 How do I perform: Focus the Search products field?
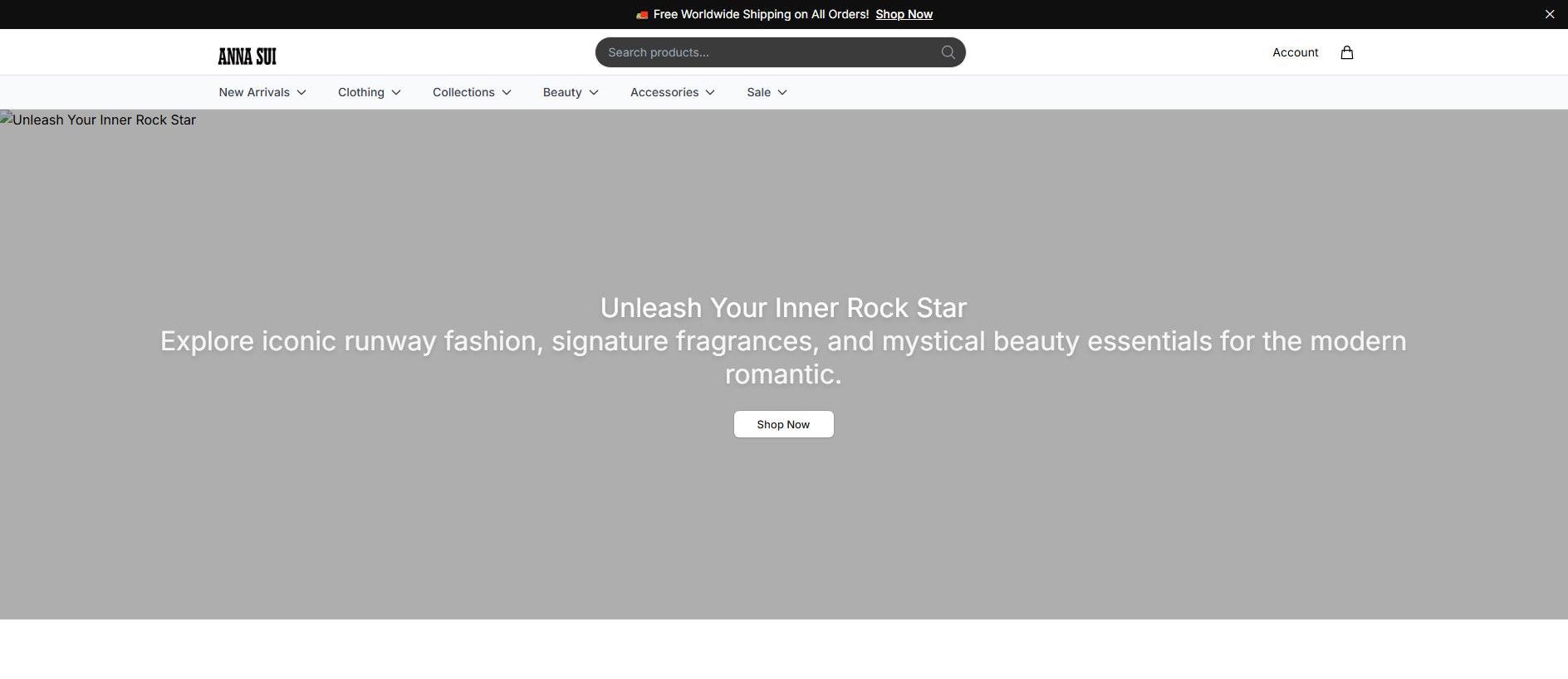click(x=780, y=52)
